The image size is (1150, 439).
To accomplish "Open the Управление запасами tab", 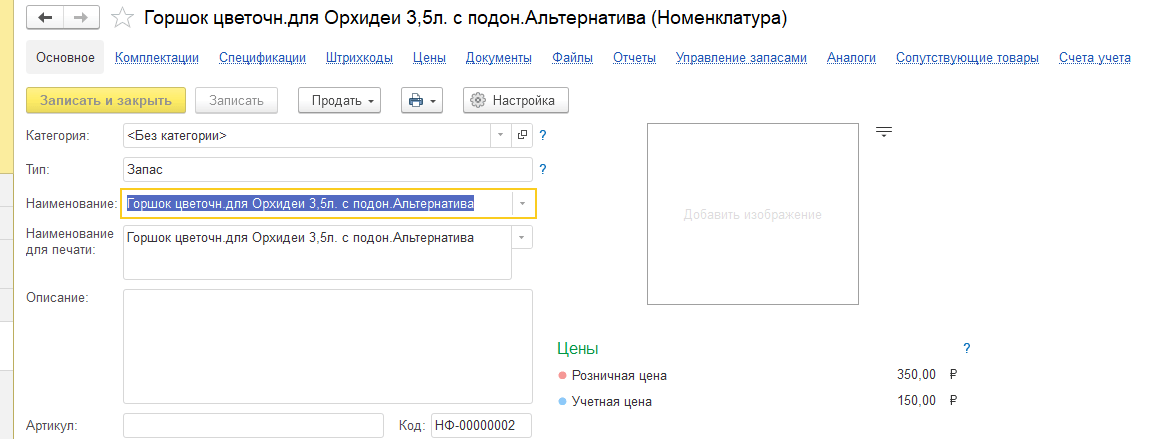I will tap(740, 58).
